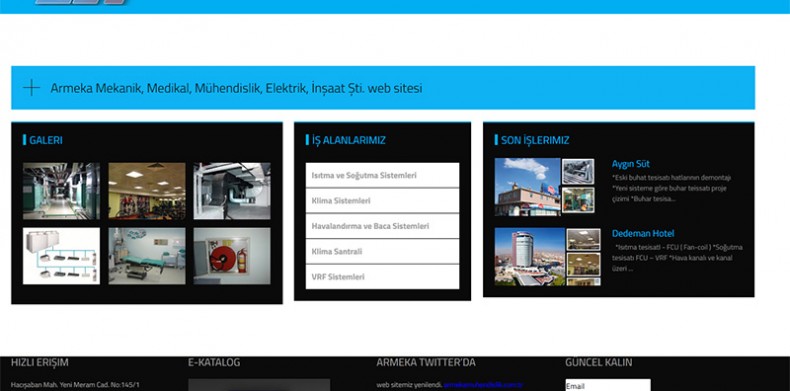
Task: Click the Dedeman Hotel description text
Action: (x=678, y=257)
